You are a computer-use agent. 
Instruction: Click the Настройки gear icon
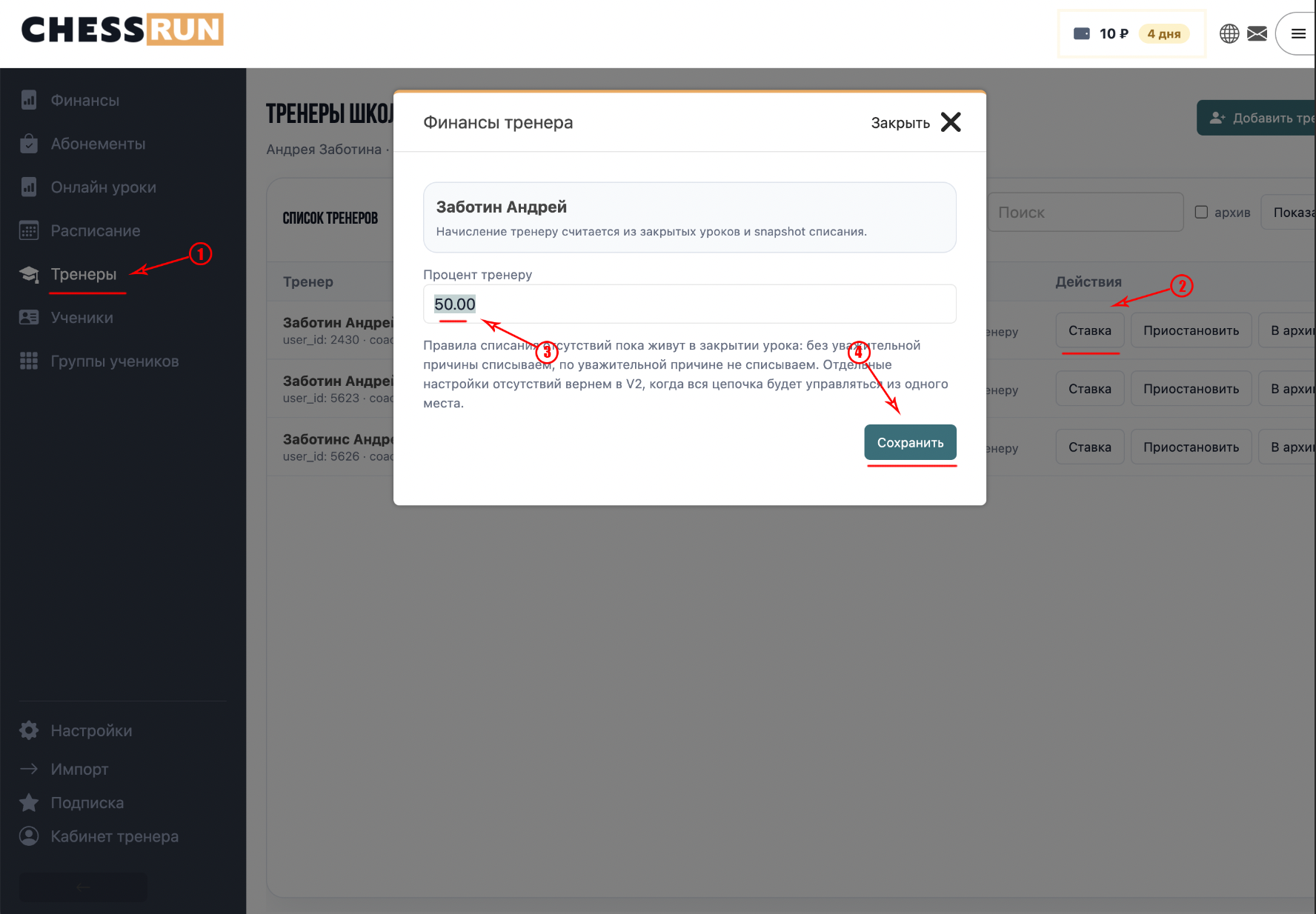coord(29,730)
